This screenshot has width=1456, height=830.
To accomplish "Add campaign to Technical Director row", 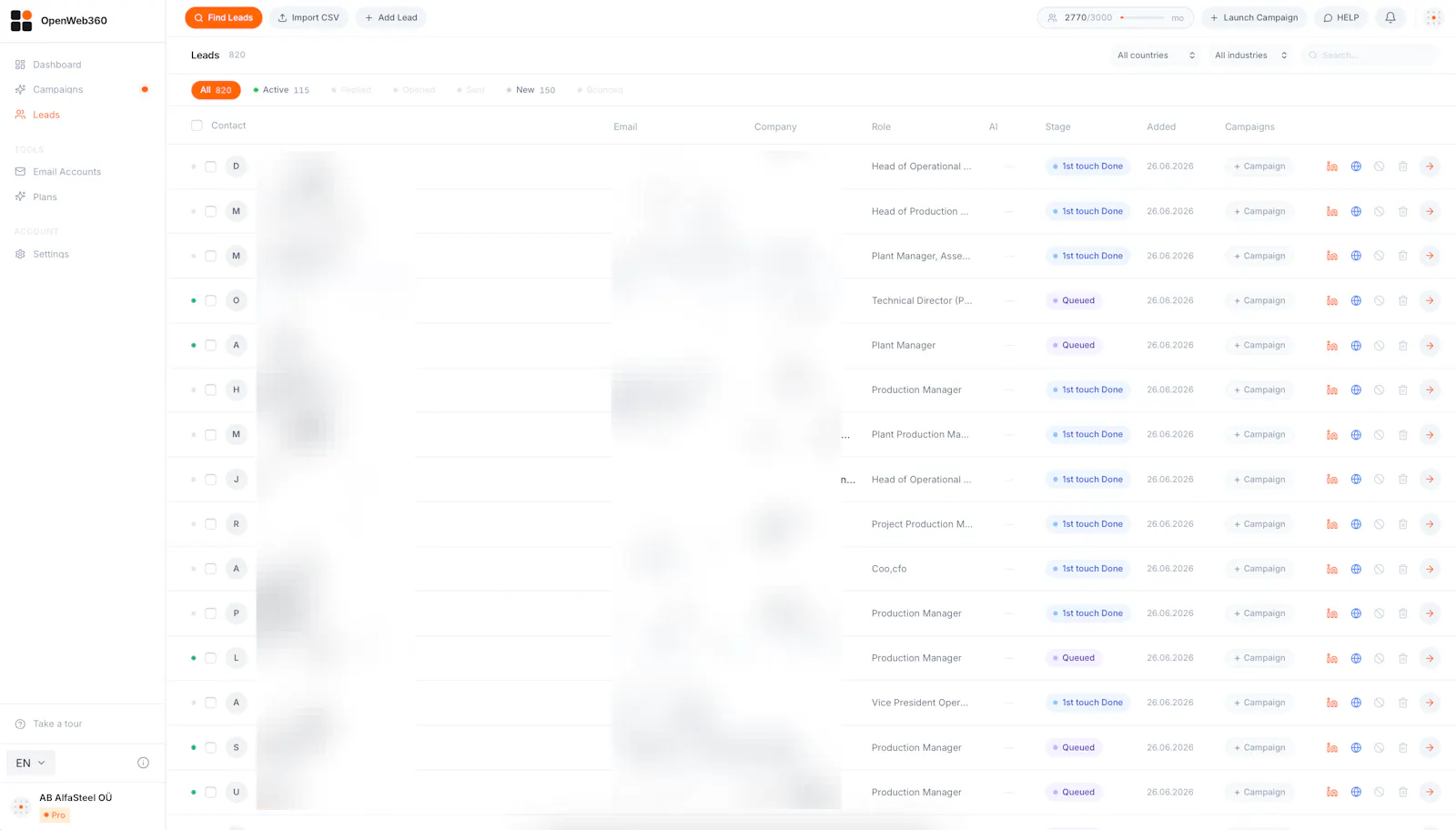I will tap(1259, 300).
